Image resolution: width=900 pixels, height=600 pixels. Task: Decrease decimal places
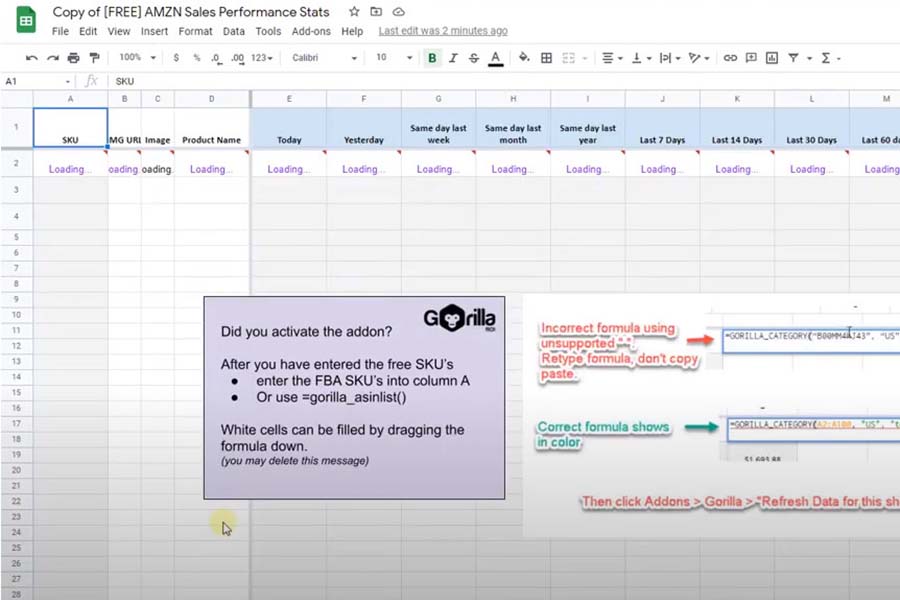(x=216, y=58)
